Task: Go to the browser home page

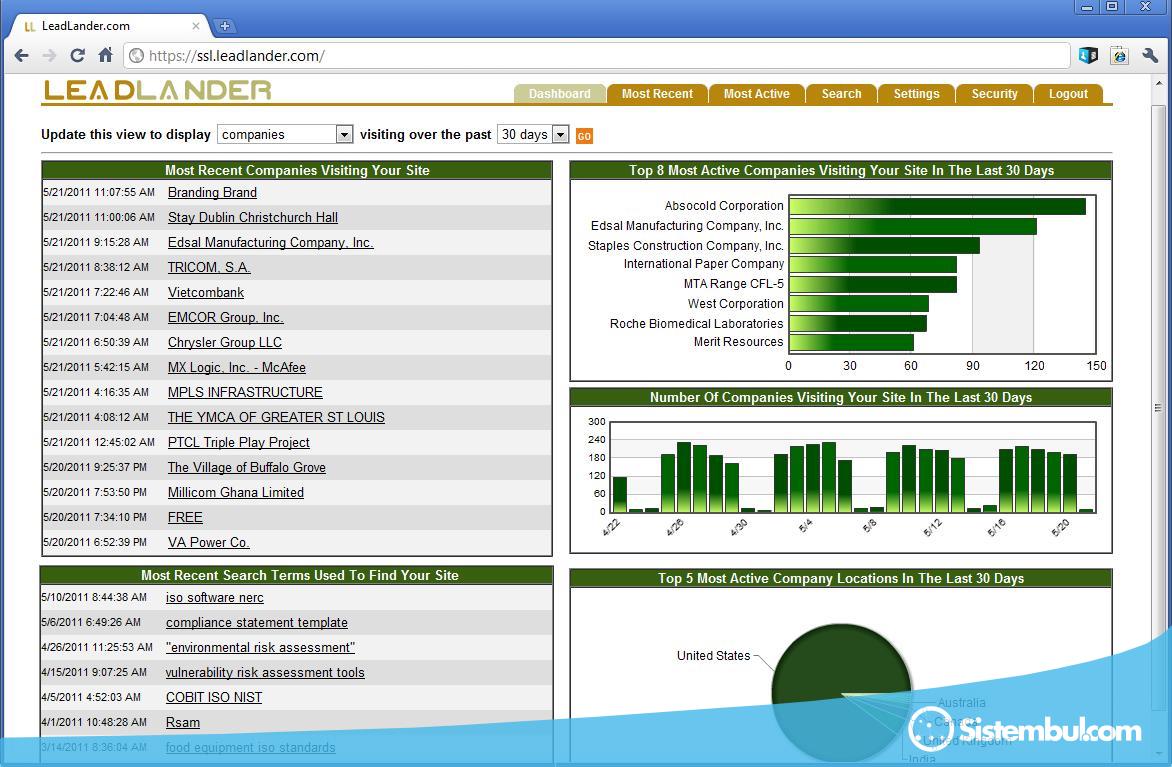Action: coord(105,56)
